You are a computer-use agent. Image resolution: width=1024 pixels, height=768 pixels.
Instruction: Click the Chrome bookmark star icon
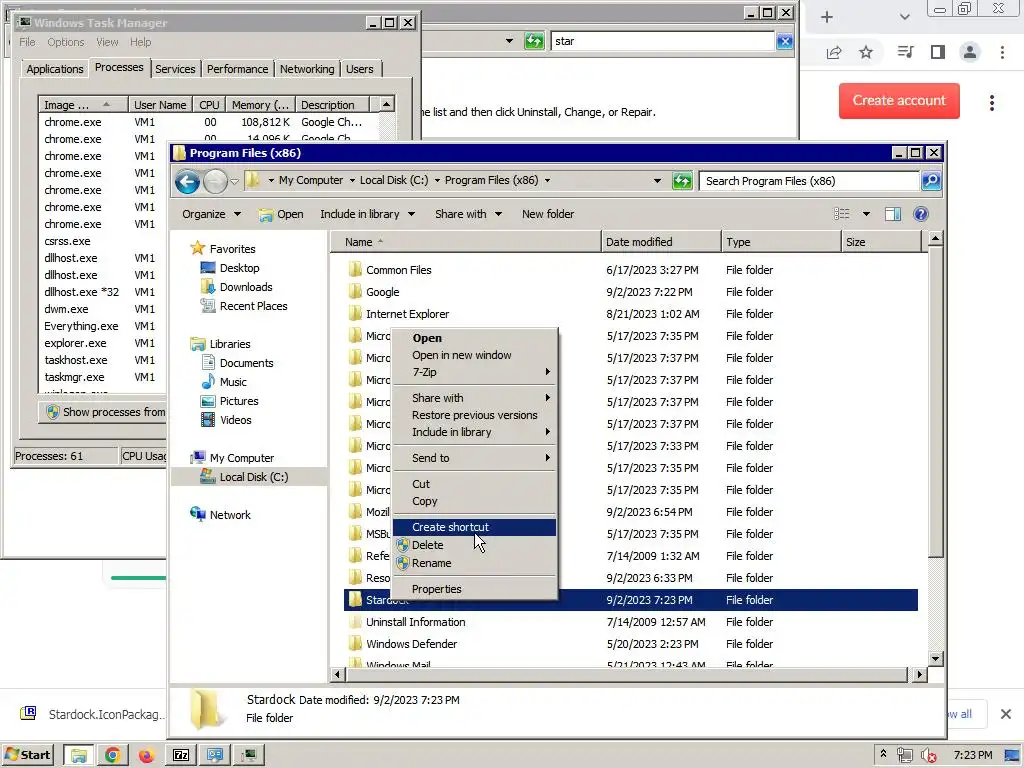coord(866,52)
